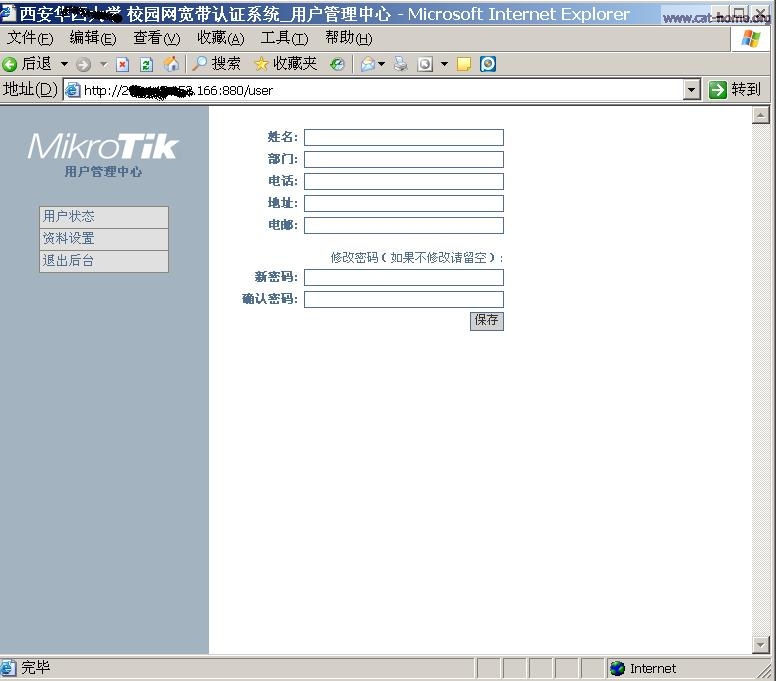Open the 文件(F) menu
This screenshot has width=776, height=681.
pyautogui.click(x=30, y=38)
